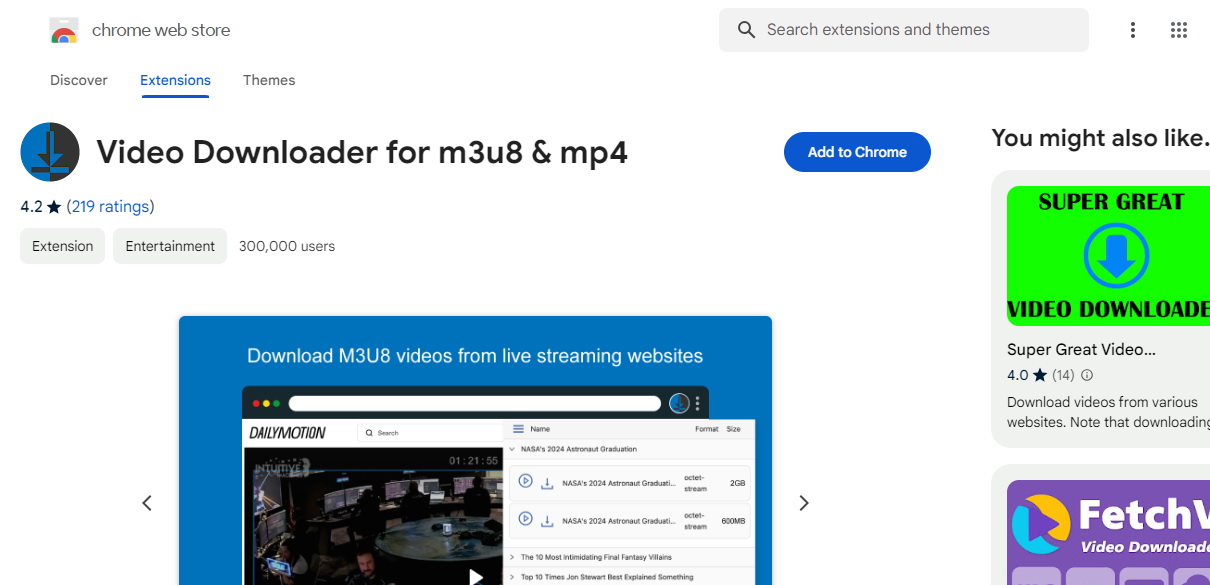Click the 300,000 users text

pos(287,246)
